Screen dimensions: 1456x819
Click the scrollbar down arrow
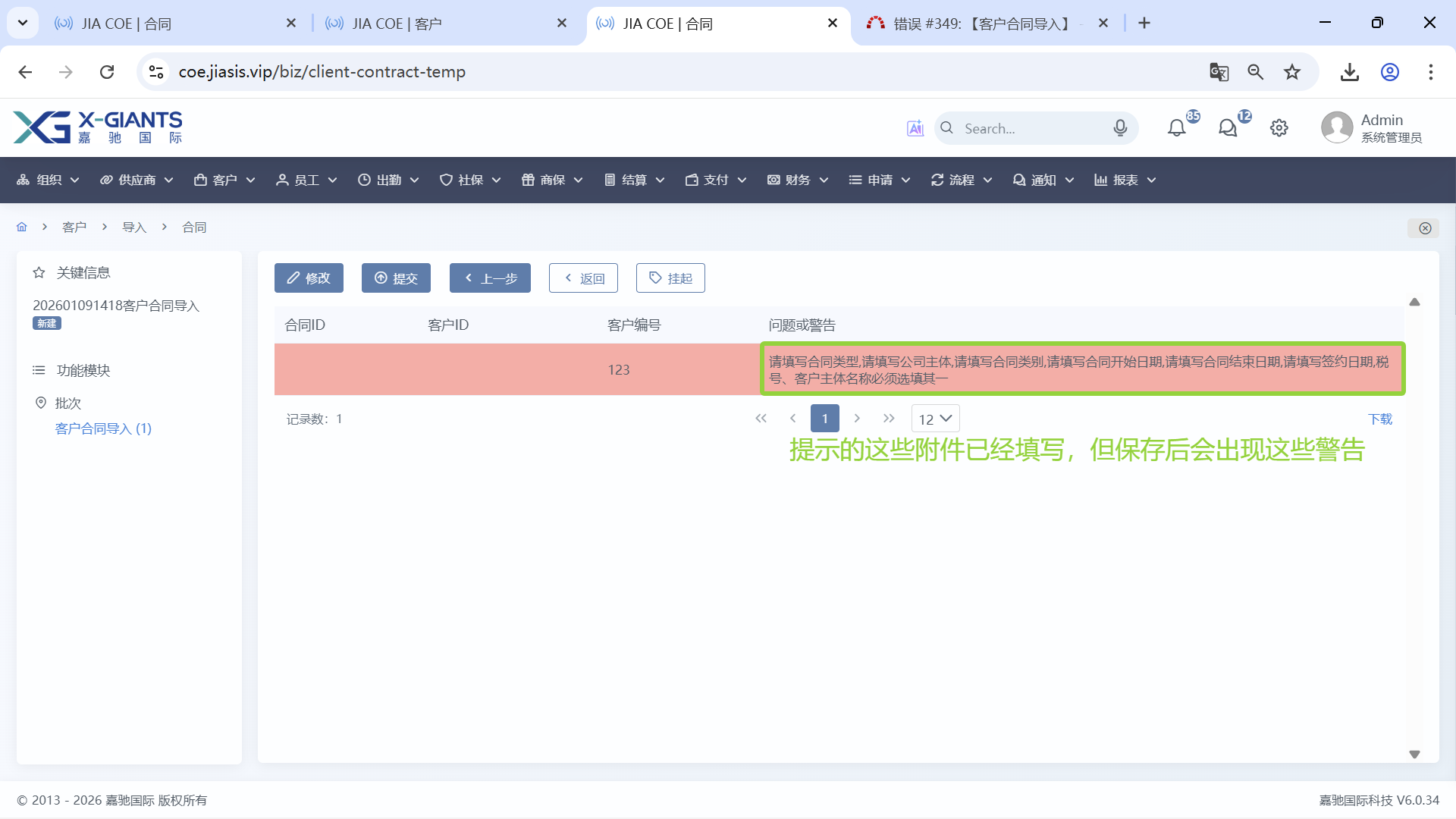1414,754
